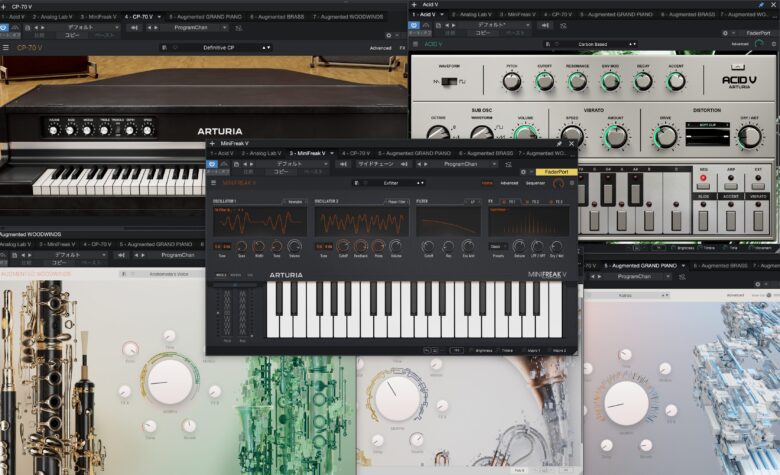
Task: Click the Acid V Distortion Drive knob
Action: 665,137
